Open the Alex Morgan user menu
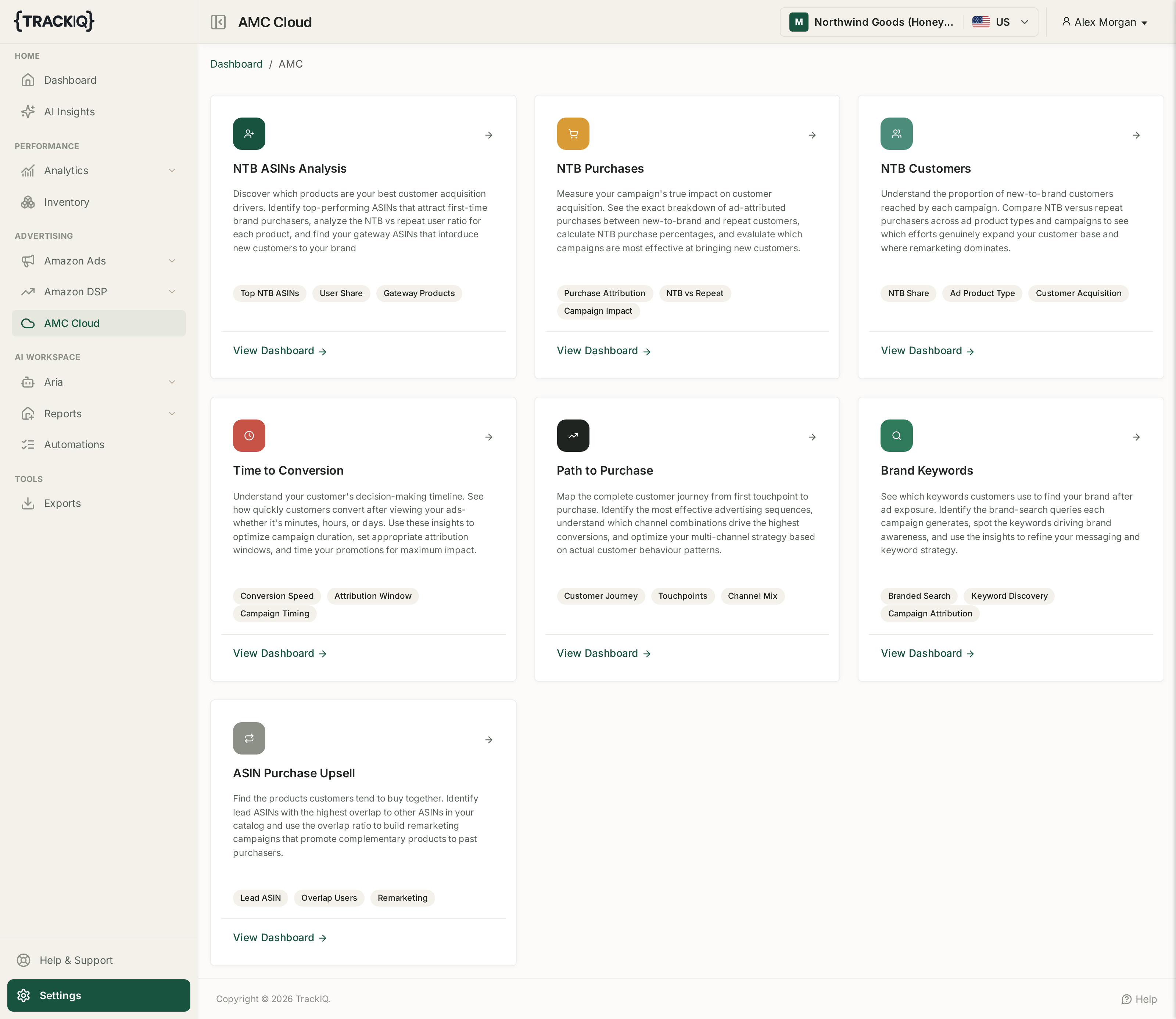 click(1104, 22)
